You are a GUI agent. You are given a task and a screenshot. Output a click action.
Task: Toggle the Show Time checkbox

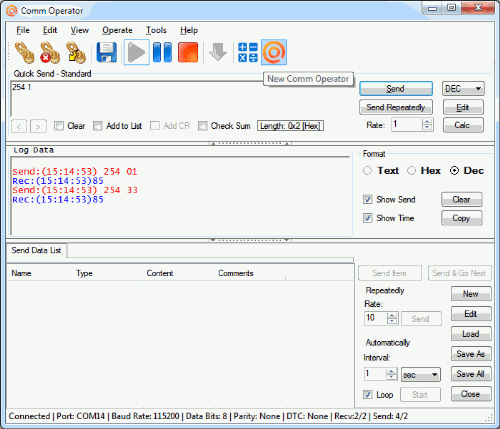point(367,218)
